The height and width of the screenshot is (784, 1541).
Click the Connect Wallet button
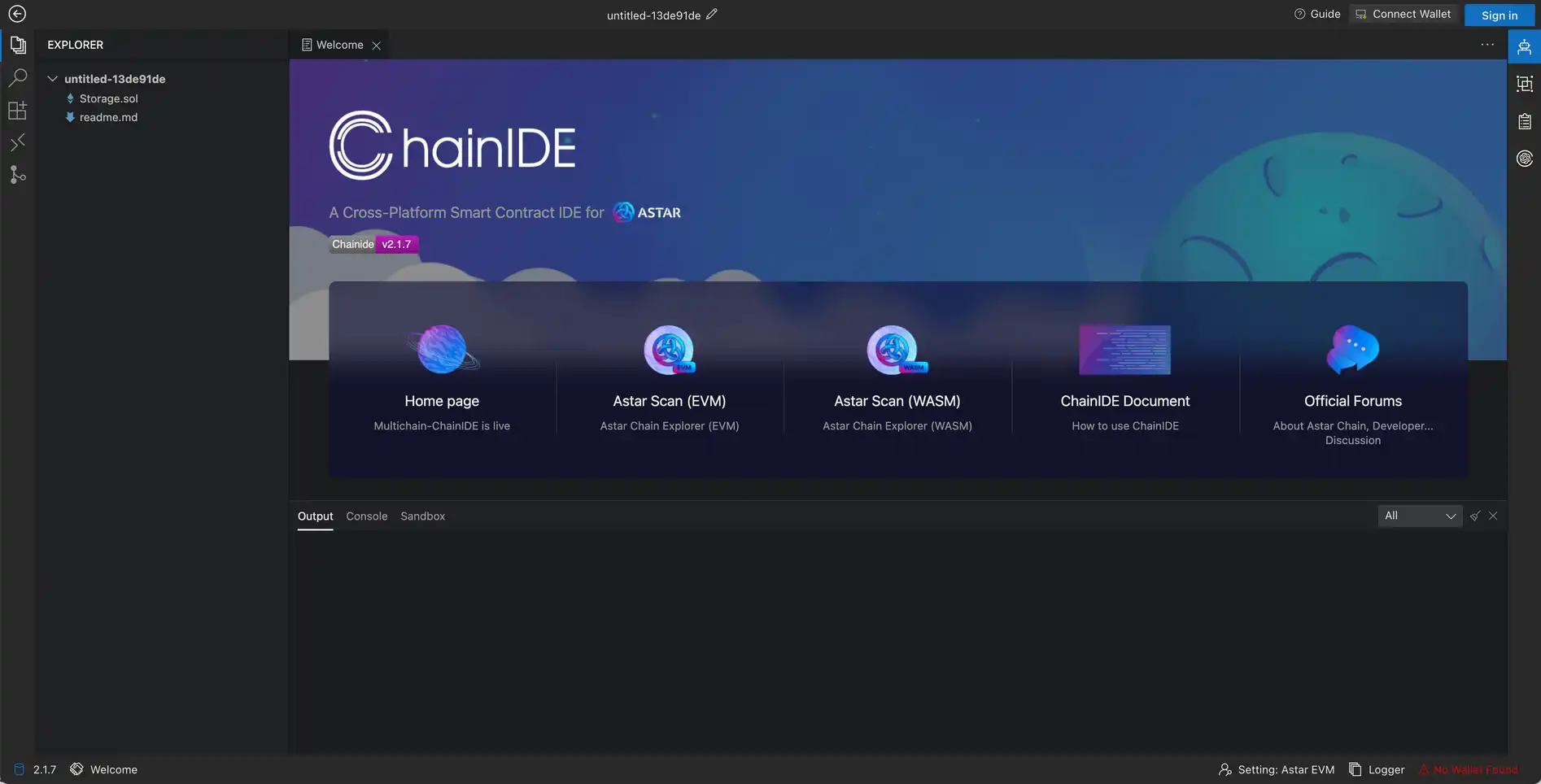(x=1403, y=15)
